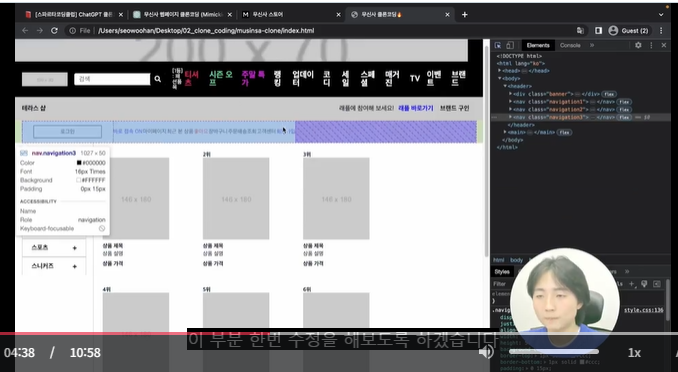678x372 pixels.
Task: Open DevTools settings gear icon
Action: (638, 45)
